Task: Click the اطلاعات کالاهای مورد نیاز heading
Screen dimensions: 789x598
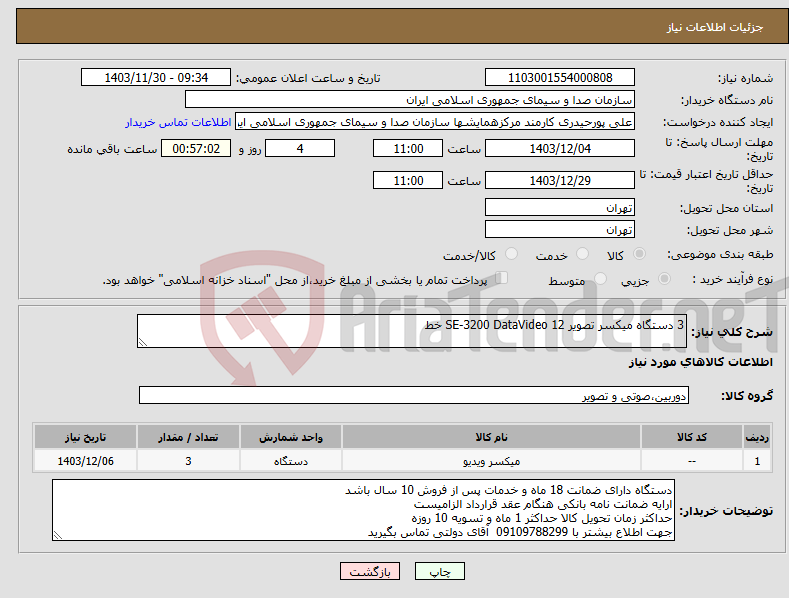Action: point(700,362)
